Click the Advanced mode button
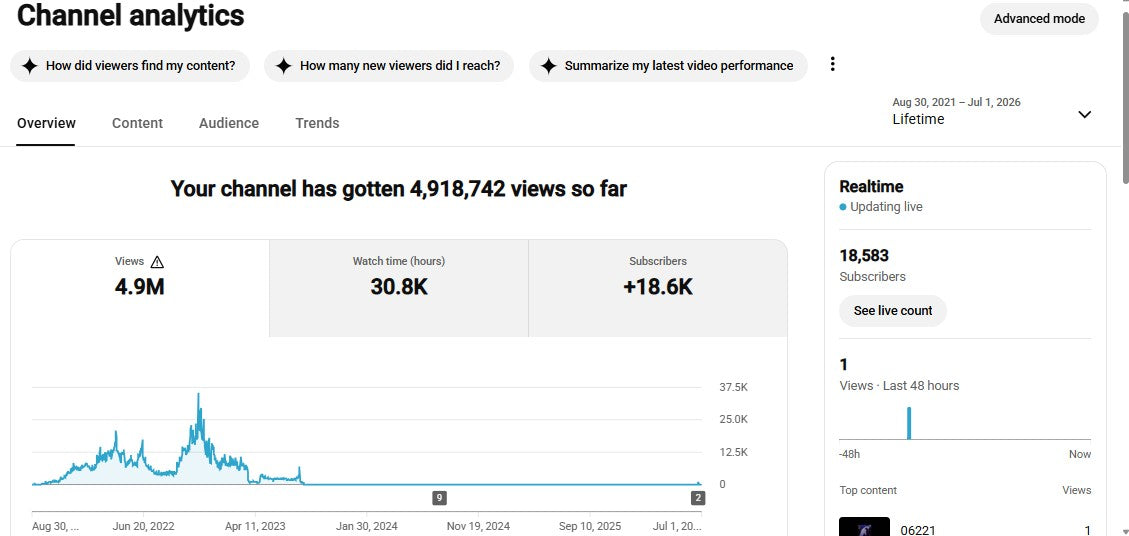This screenshot has width=1129, height=536. (x=1039, y=19)
